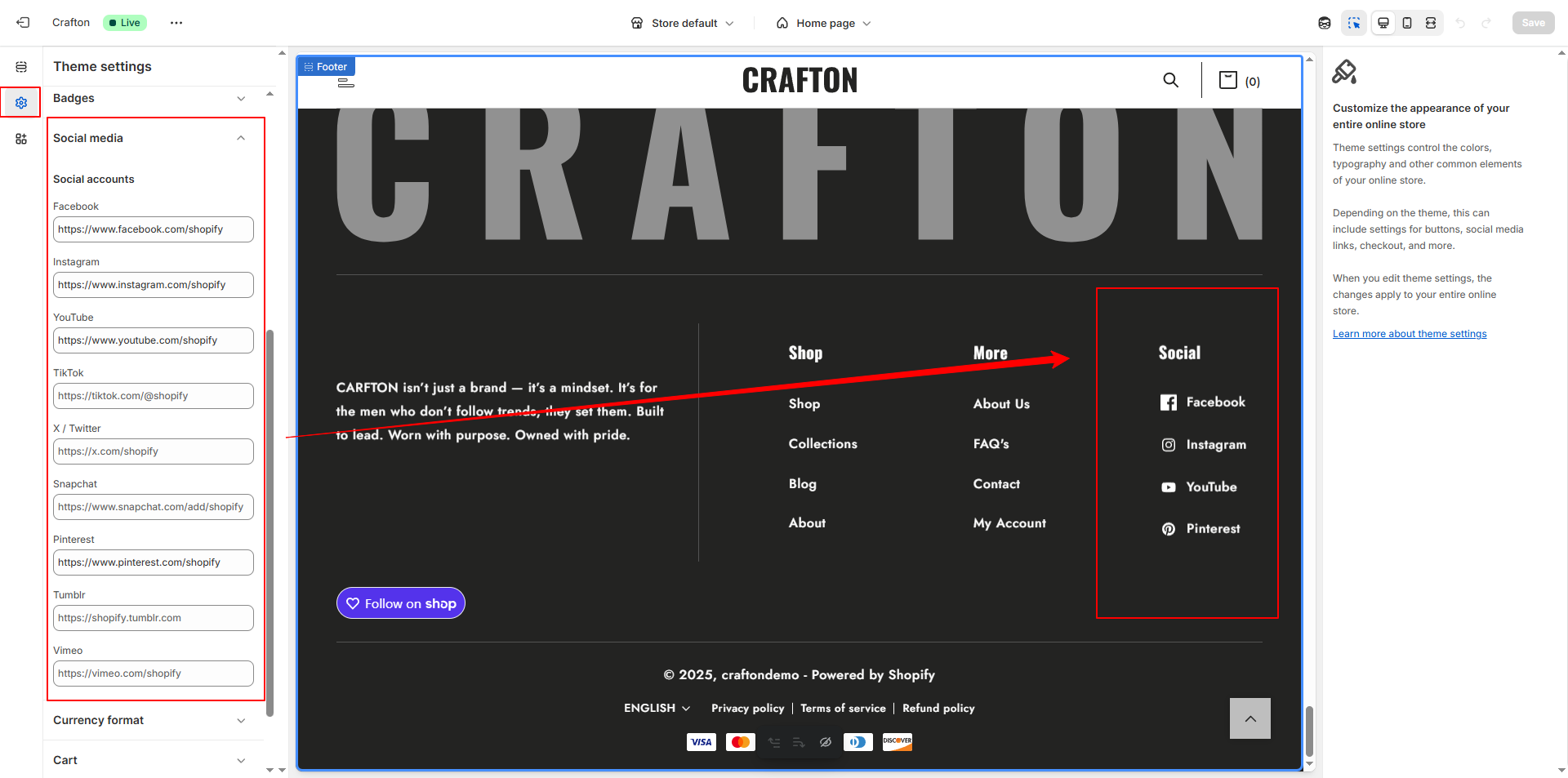The height and width of the screenshot is (778, 1568).
Task: Open the Sections sidebar icon
Action: click(21, 67)
